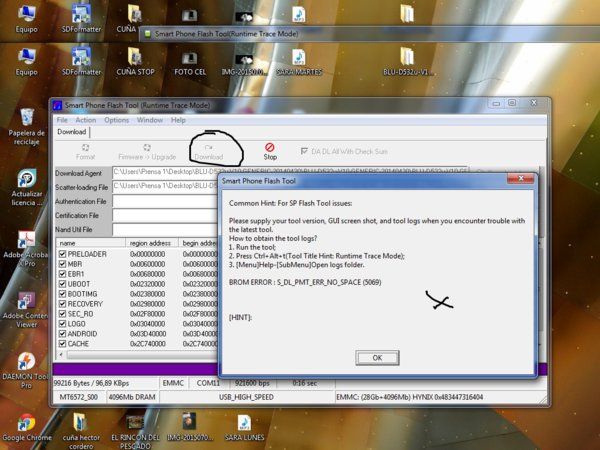This screenshot has width=600, height=450.
Task: Open the FOTO CEL desktop icon
Action: [x=190, y=59]
